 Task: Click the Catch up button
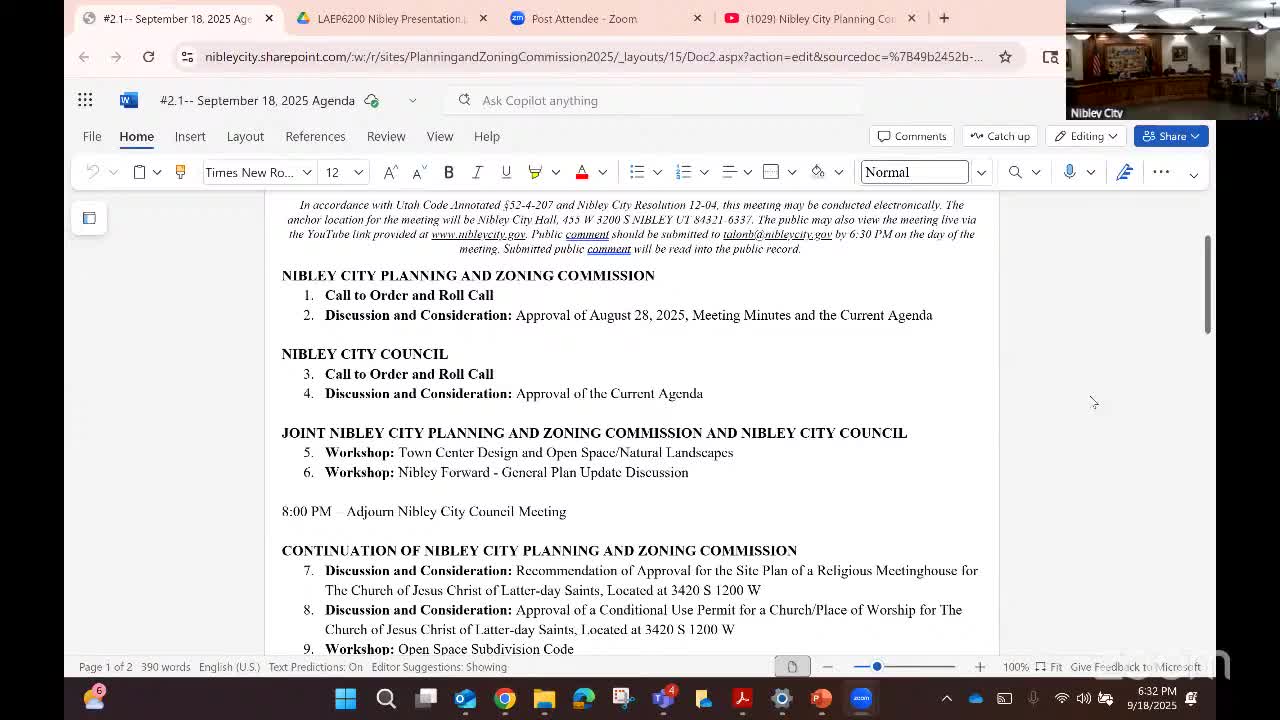(x=1000, y=136)
